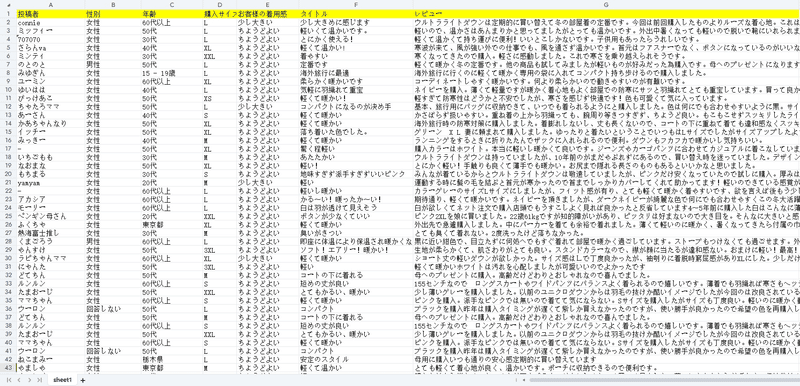Select the cell containing みゆぎん
Image resolution: width=800 pixels, height=386 pixels.
pos(51,73)
